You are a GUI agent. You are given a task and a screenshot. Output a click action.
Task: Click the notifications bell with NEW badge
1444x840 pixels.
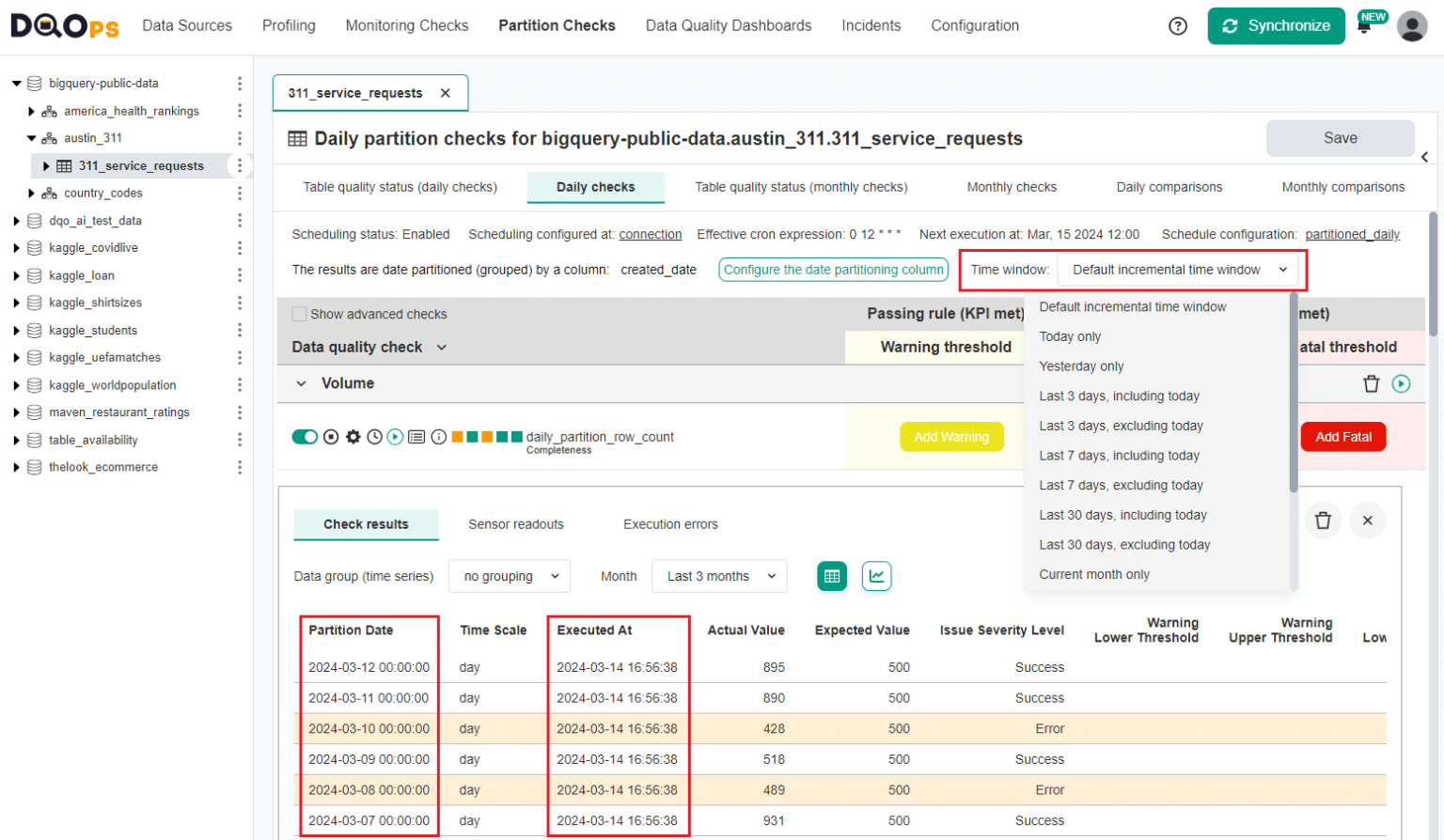[x=1364, y=25]
